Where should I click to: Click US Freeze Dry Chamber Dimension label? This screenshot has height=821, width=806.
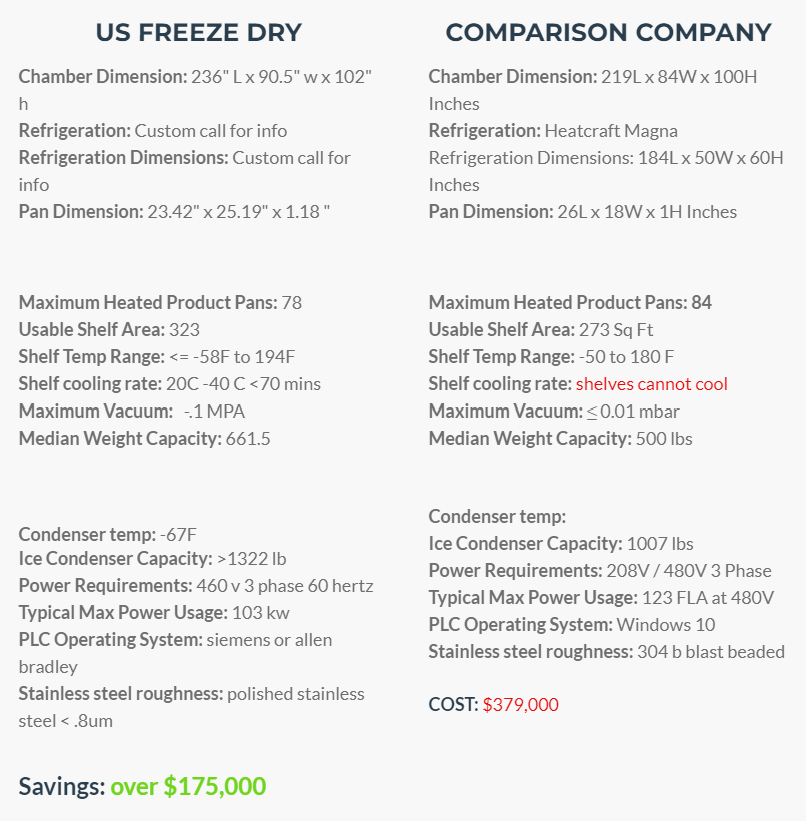click(x=103, y=77)
